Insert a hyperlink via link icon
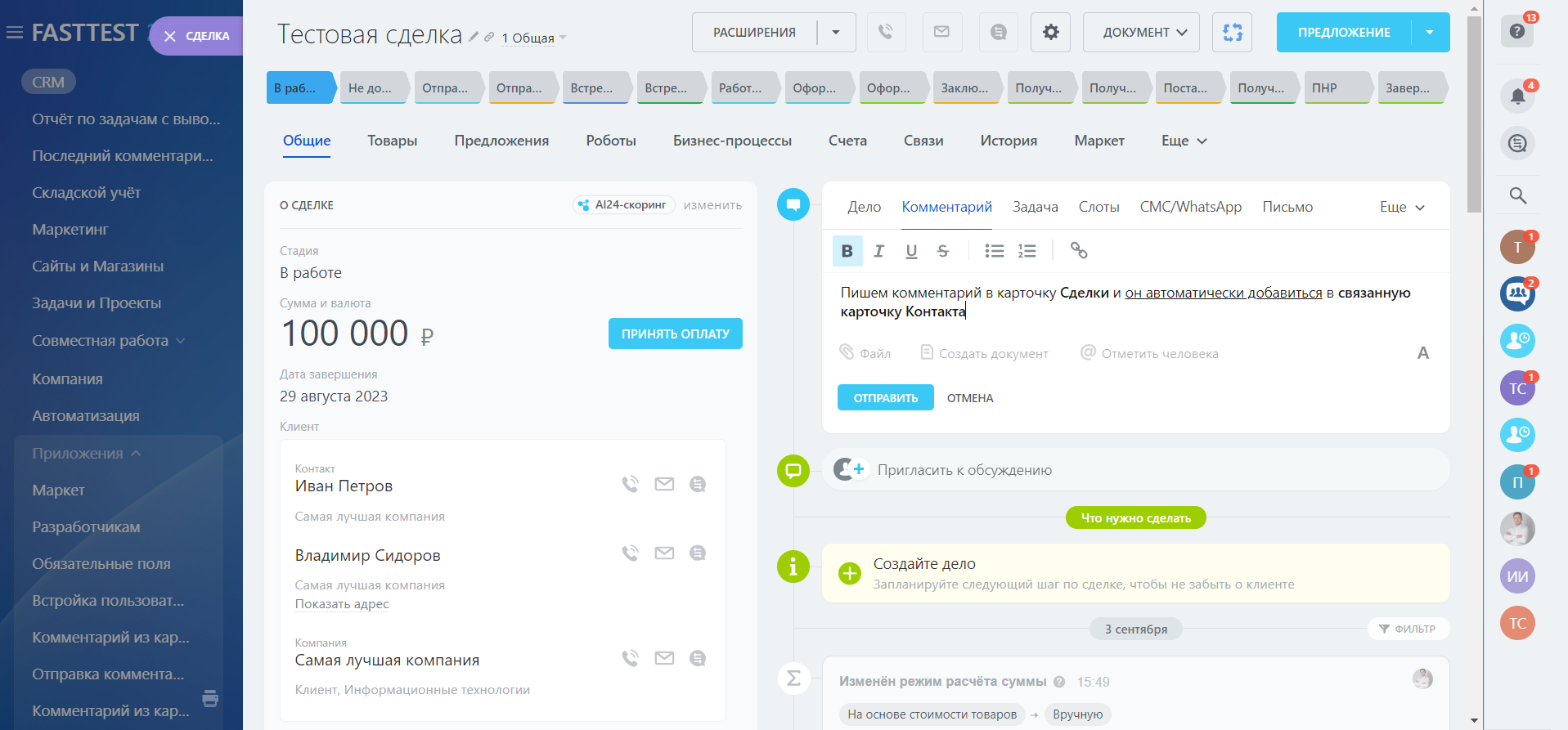1568x730 pixels. (1079, 251)
